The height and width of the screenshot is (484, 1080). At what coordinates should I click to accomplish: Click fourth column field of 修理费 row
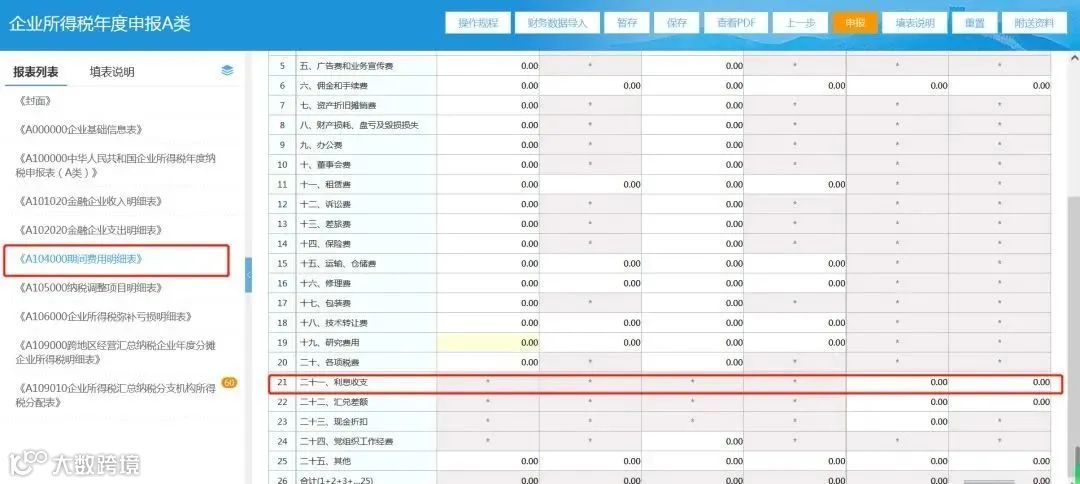pos(795,283)
